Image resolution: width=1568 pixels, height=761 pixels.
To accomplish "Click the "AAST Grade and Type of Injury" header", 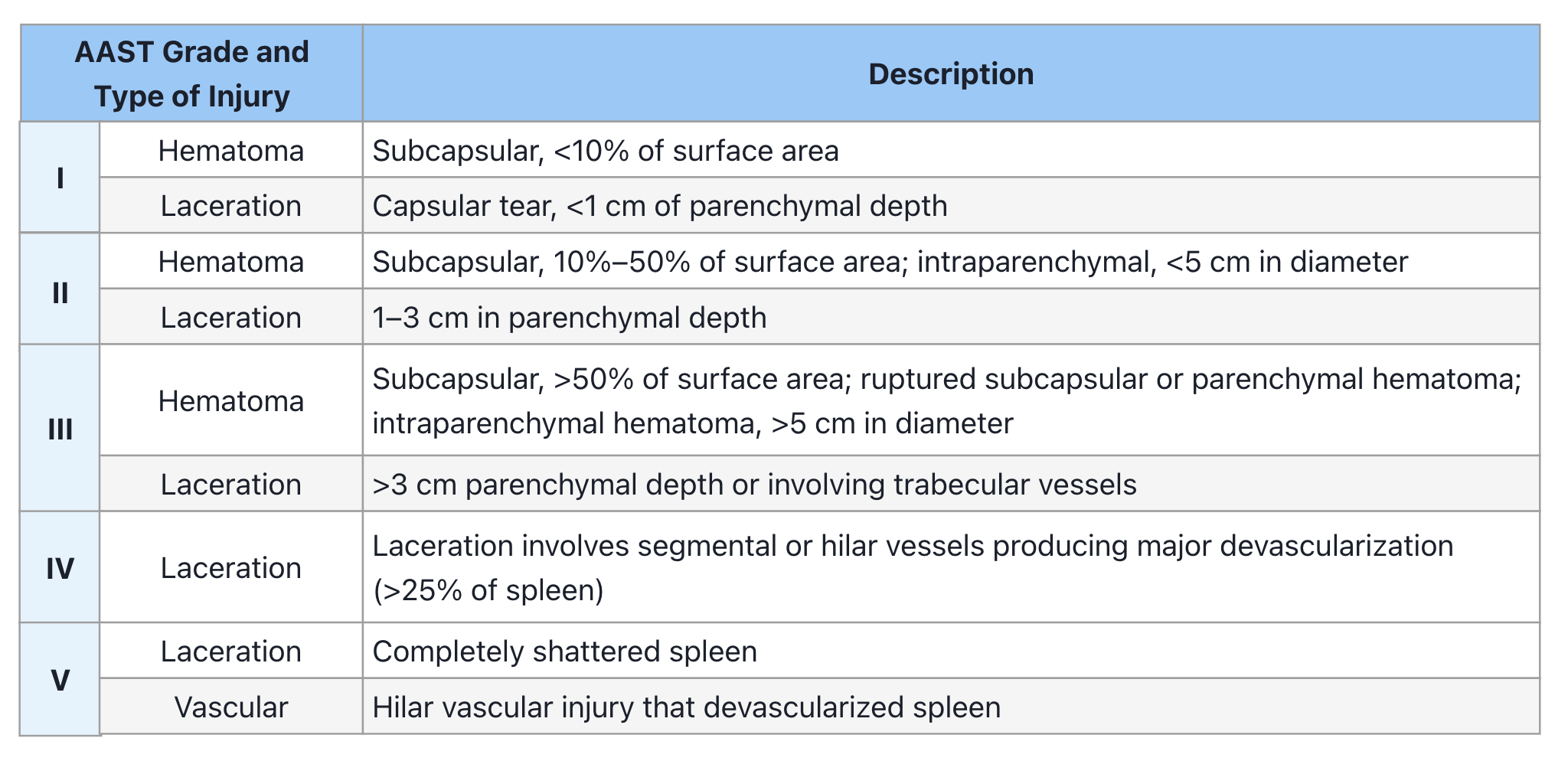I will 191,73.
